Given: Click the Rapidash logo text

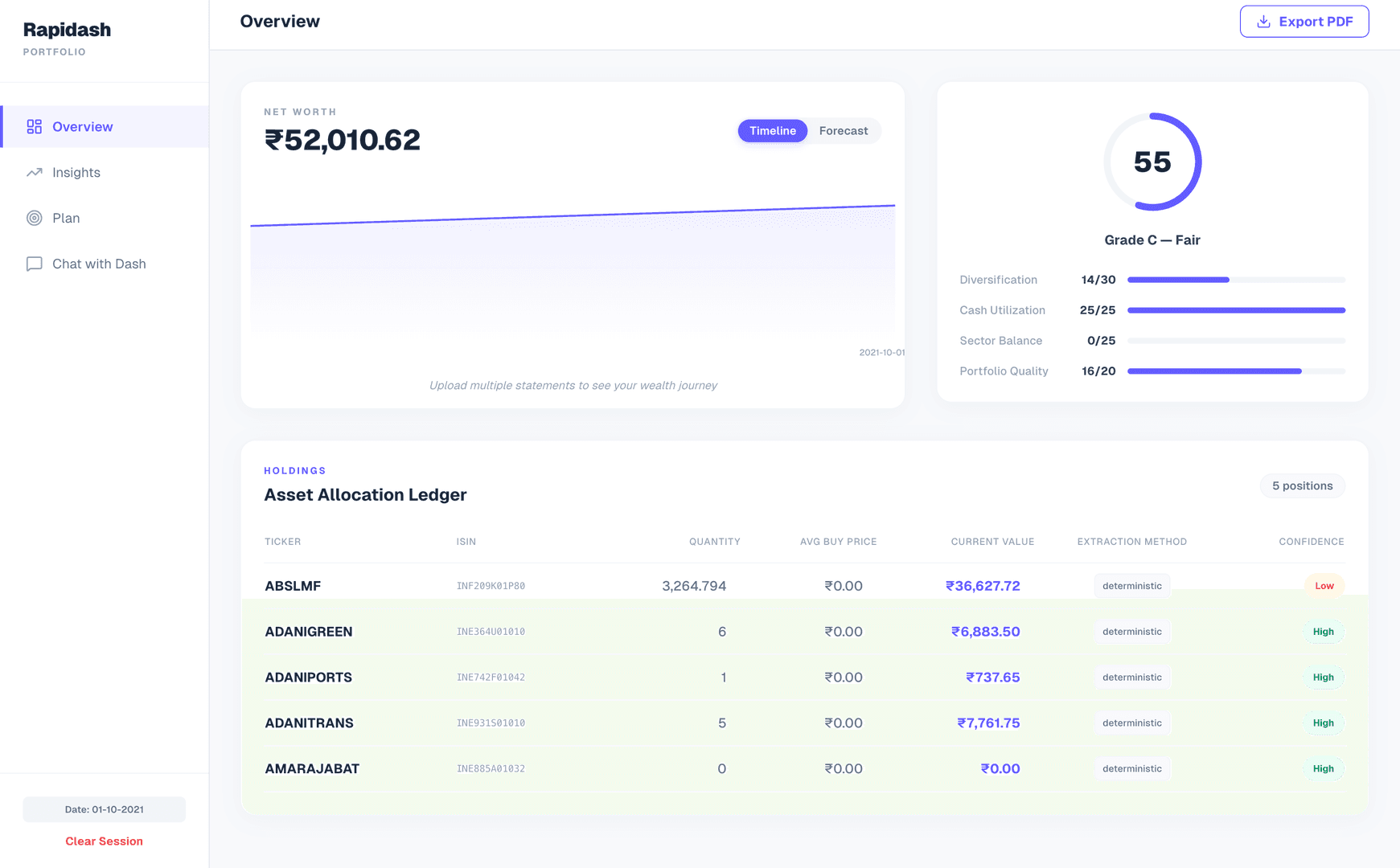Looking at the screenshot, I should (67, 30).
